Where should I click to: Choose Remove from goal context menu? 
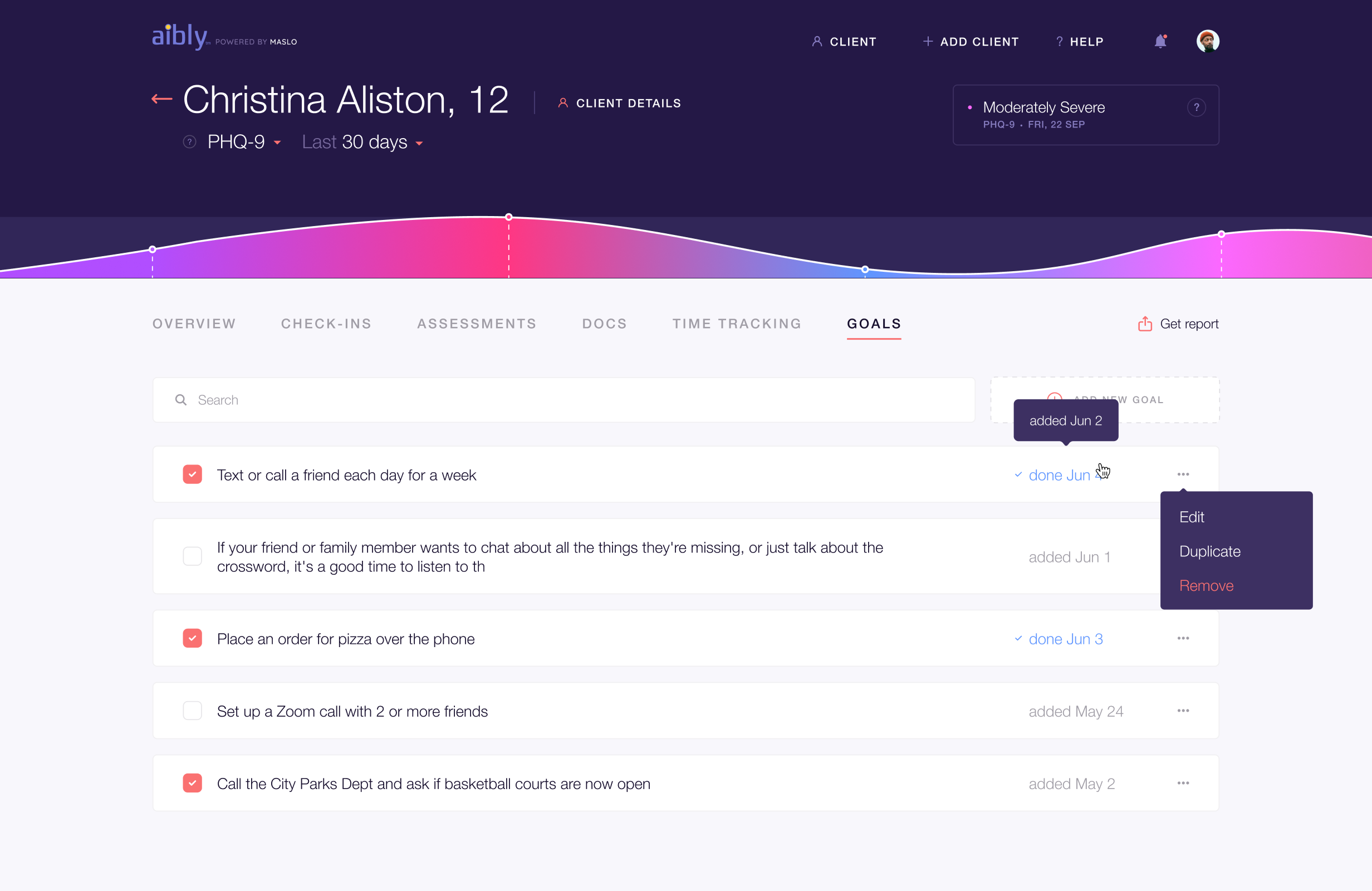1206,586
